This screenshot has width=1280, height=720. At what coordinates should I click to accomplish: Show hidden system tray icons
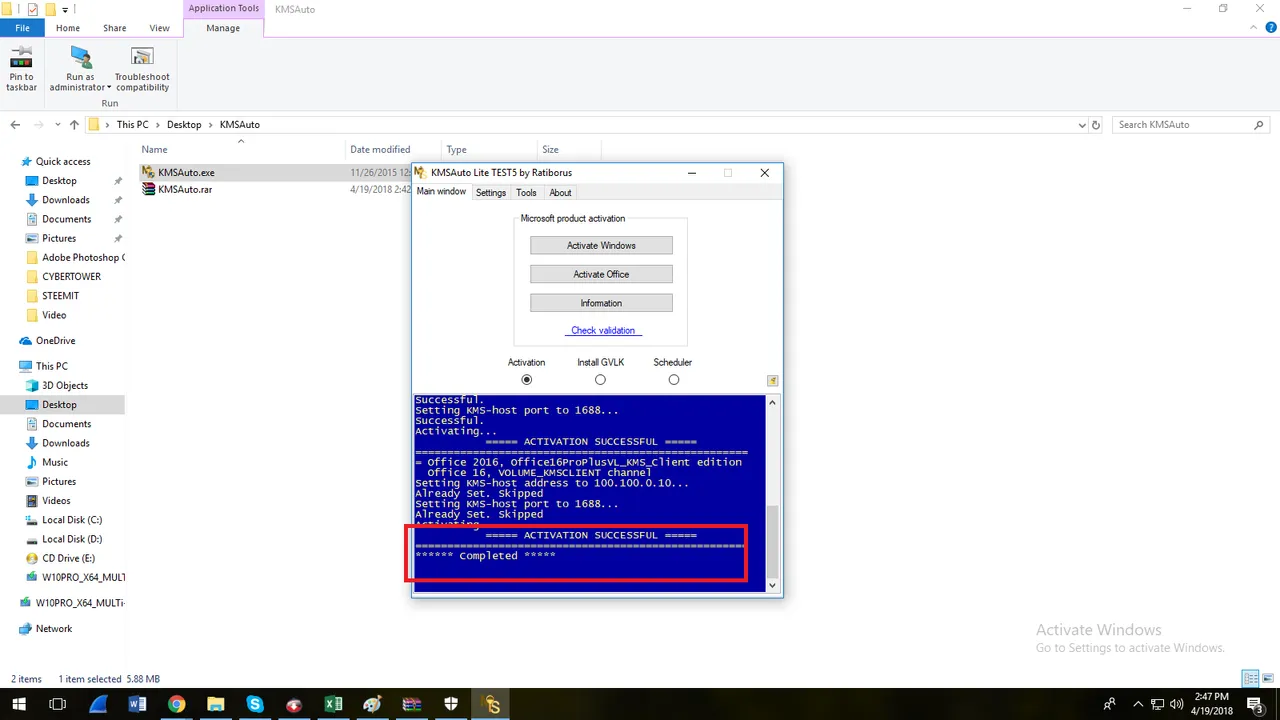1136,705
